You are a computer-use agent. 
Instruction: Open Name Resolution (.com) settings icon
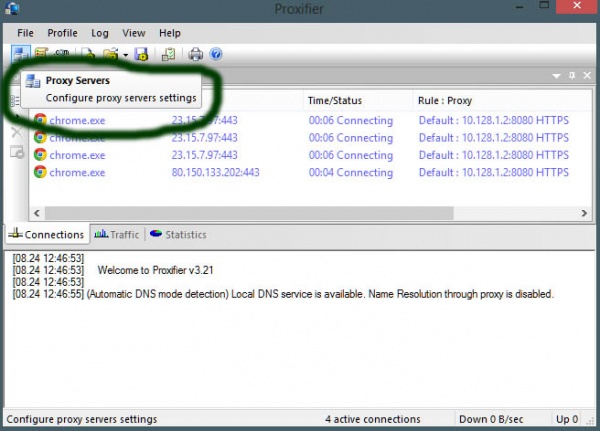click(x=61, y=52)
